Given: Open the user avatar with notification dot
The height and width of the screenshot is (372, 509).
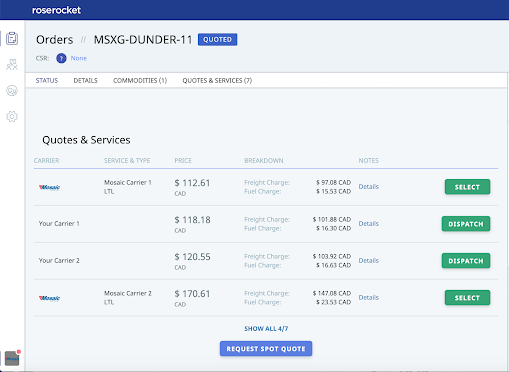Looking at the screenshot, I should coord(12,358).
